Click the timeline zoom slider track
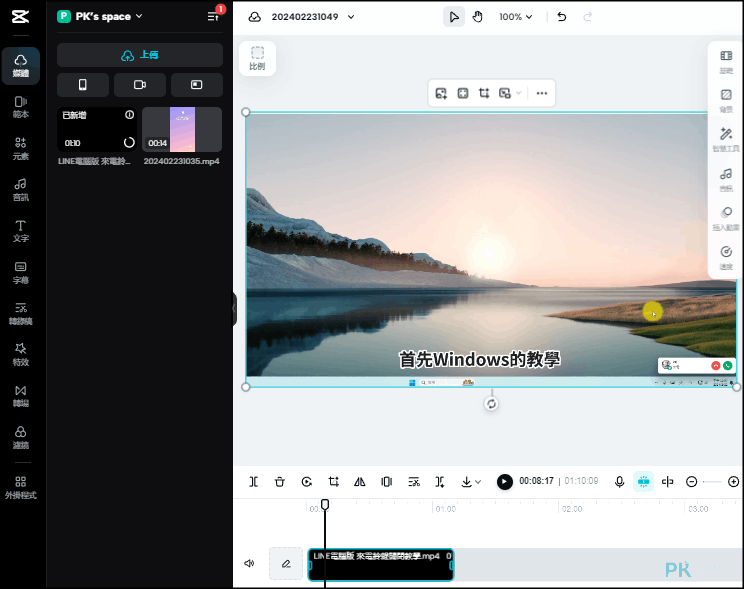This screenshot has height=589, width=744. tap(712, 482)
